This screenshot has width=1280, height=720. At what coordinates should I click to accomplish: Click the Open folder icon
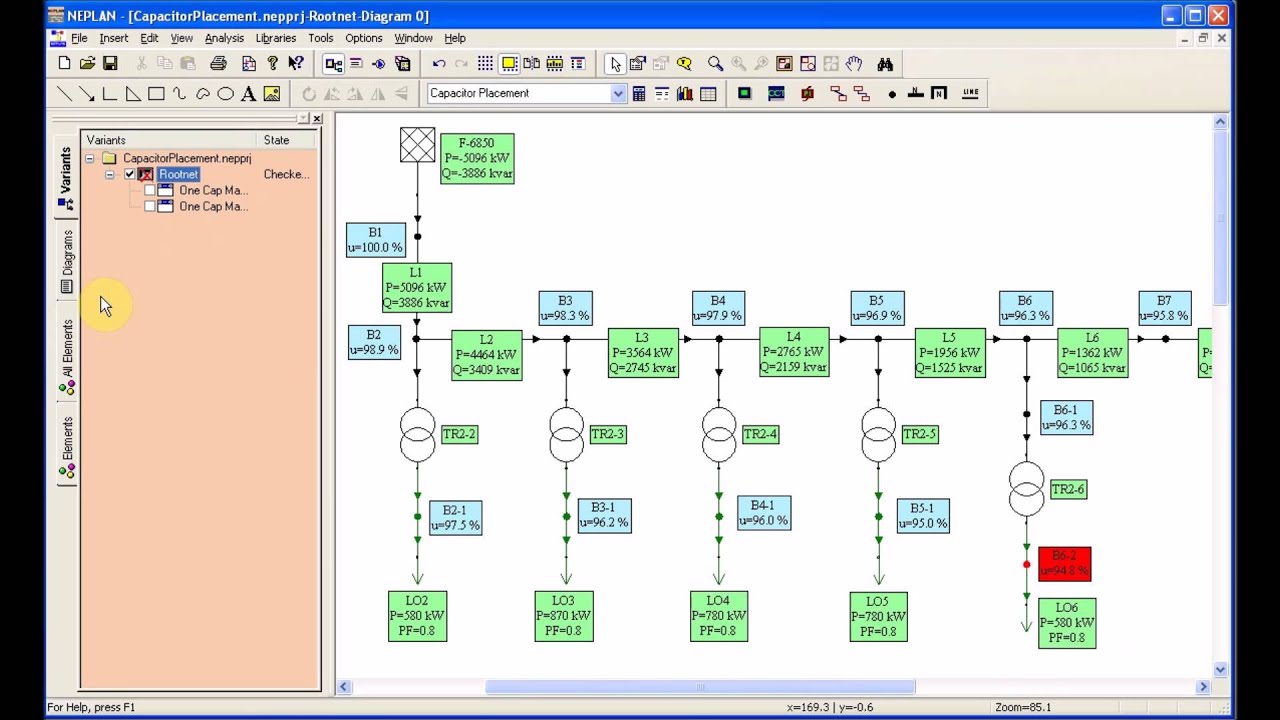click(87, 64)
